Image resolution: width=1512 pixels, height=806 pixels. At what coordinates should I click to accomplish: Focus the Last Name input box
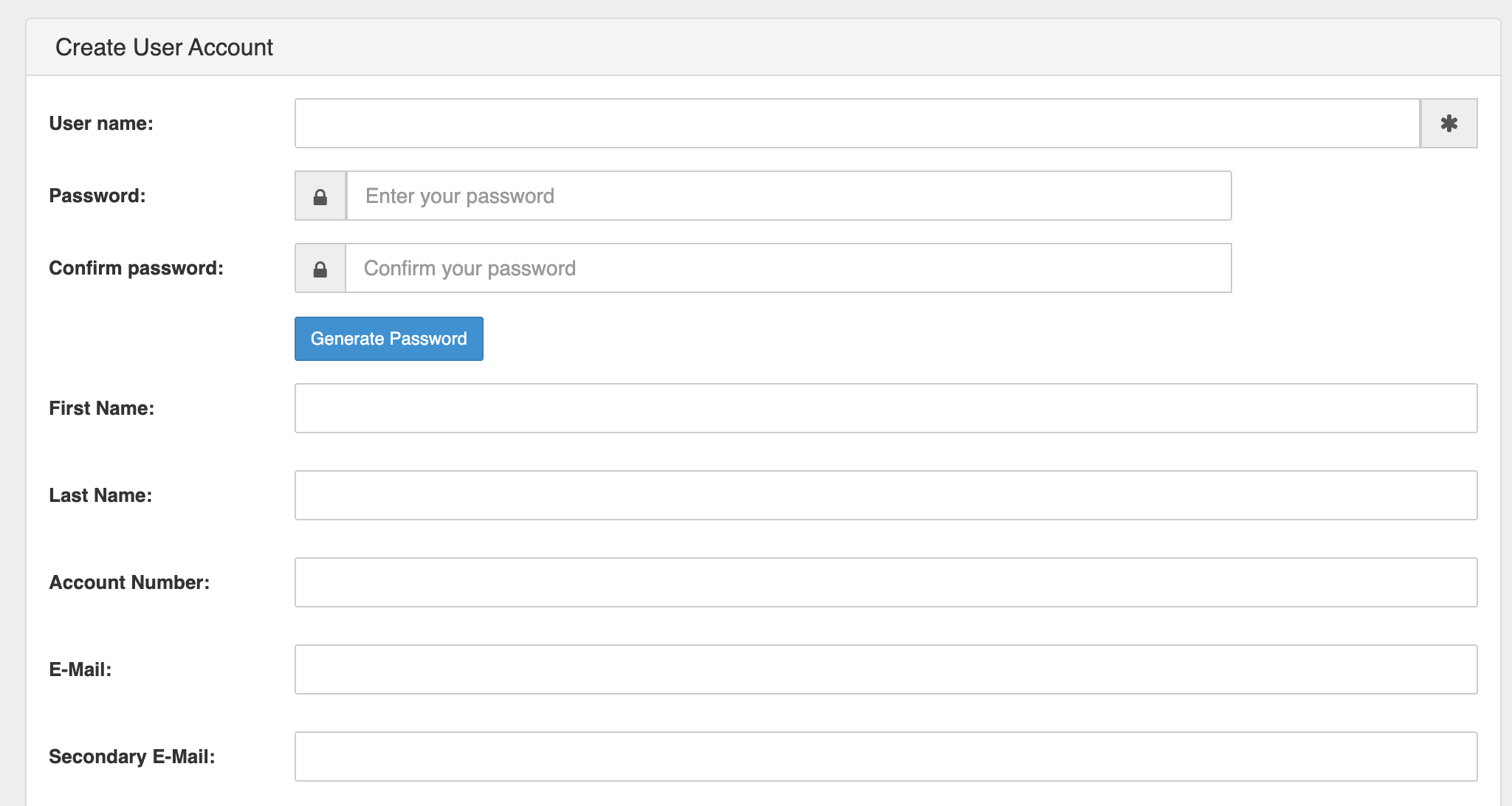point(885,495)
